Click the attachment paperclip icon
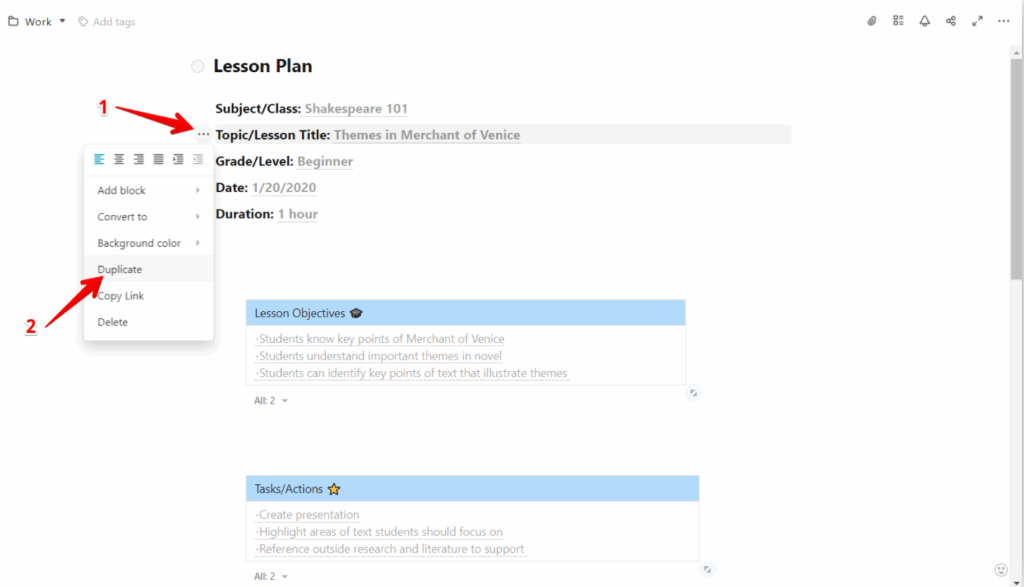This screenshot has height=587, width=1024. [871, 20]
